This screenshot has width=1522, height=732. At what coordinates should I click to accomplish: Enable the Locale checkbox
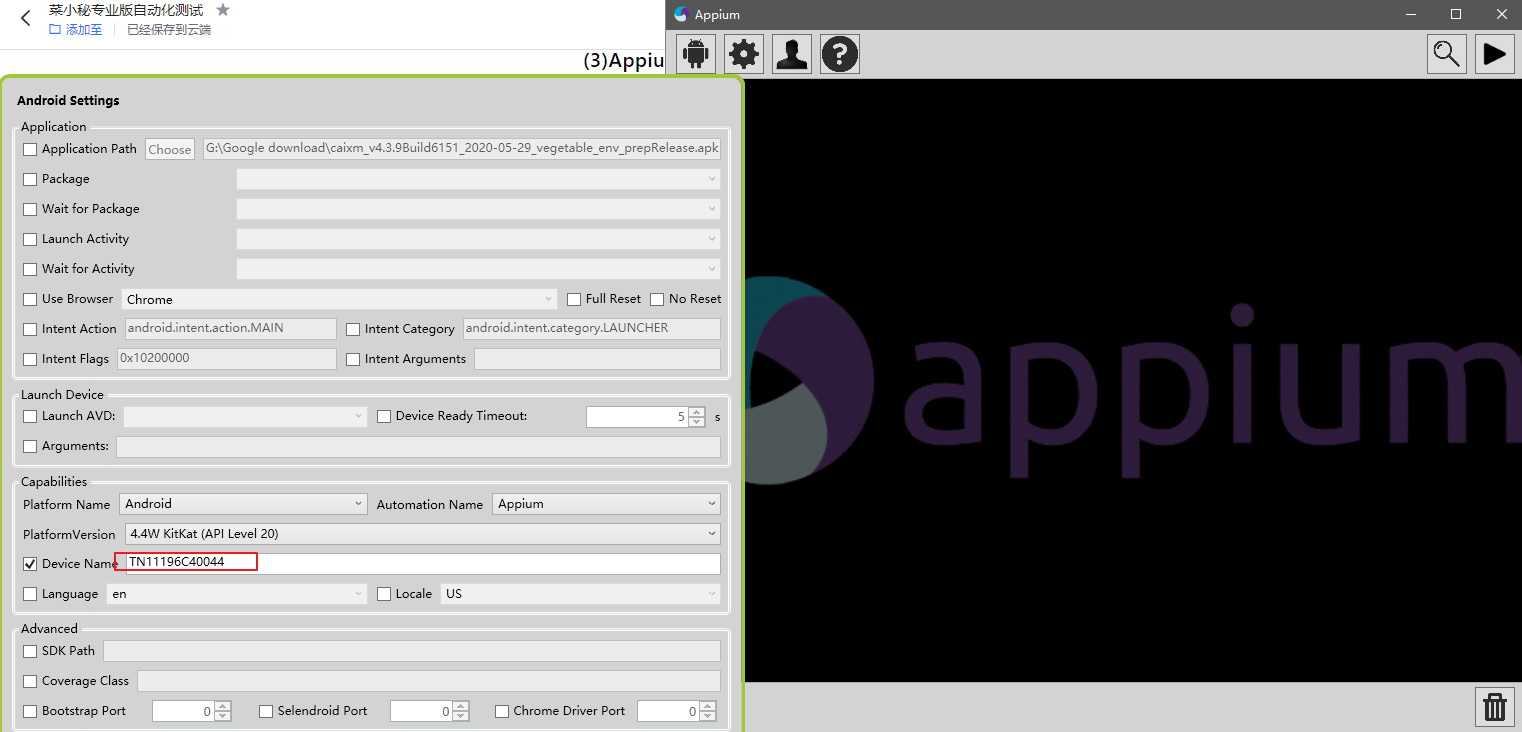pos(384,594)
